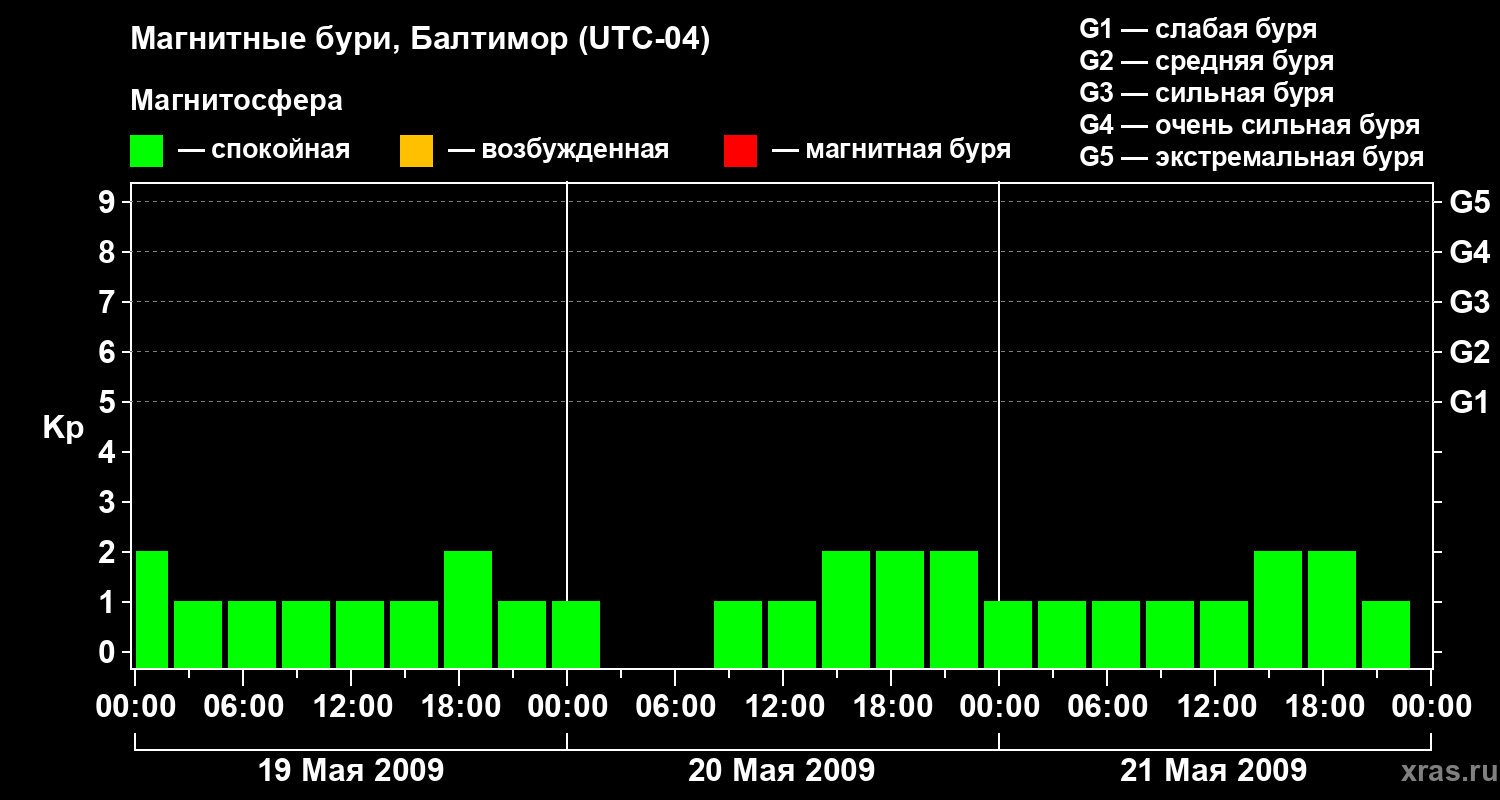Select the 'G5 — экстремальная буря' legend line

point(1251,157)
